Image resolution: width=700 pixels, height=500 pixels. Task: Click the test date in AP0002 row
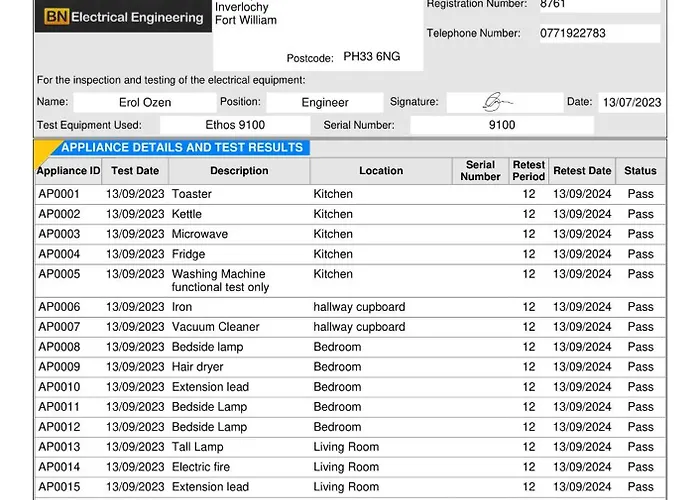tap(135, 214)
